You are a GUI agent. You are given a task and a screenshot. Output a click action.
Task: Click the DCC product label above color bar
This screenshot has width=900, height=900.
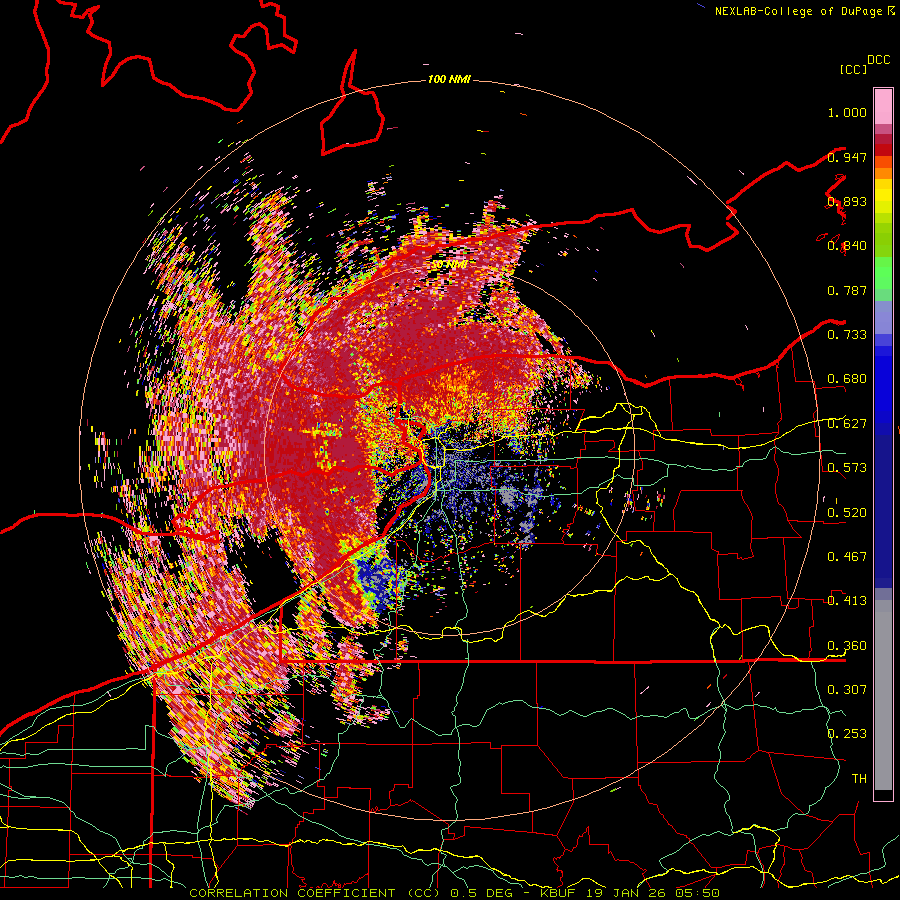pos(879,60)
